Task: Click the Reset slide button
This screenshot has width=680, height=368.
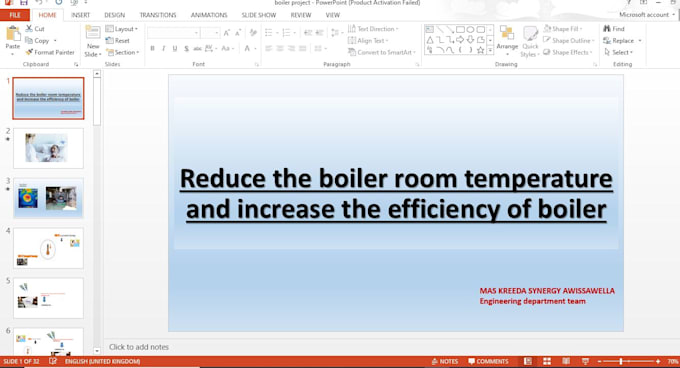Action: 118,40
